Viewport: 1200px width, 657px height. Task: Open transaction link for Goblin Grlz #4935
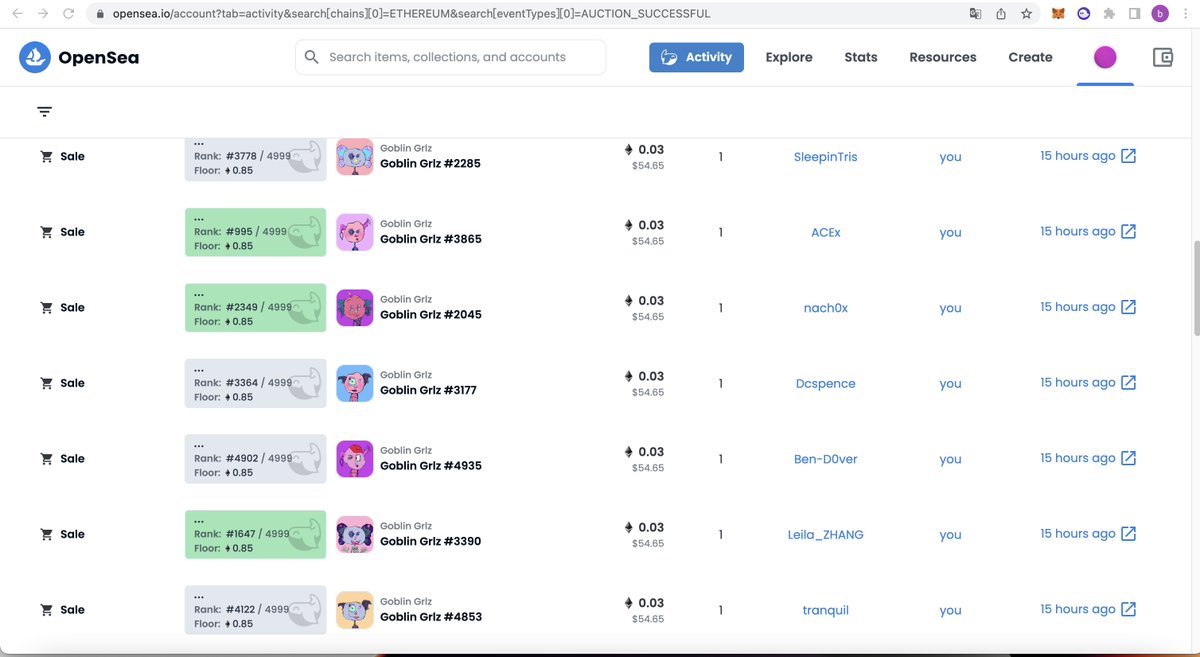[x=1128, y=458]
